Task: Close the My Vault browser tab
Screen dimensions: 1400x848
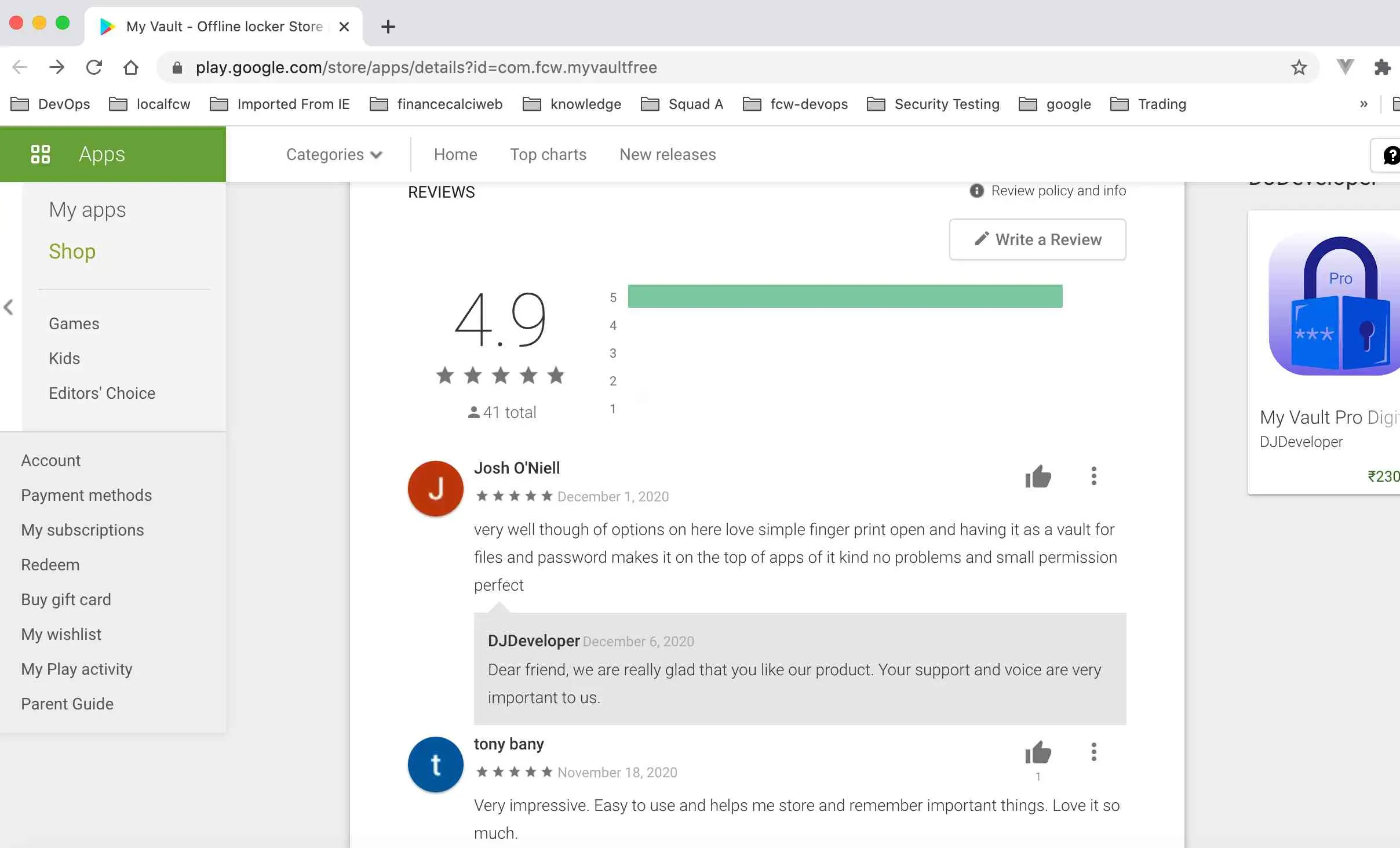Action: pos(344,27)
